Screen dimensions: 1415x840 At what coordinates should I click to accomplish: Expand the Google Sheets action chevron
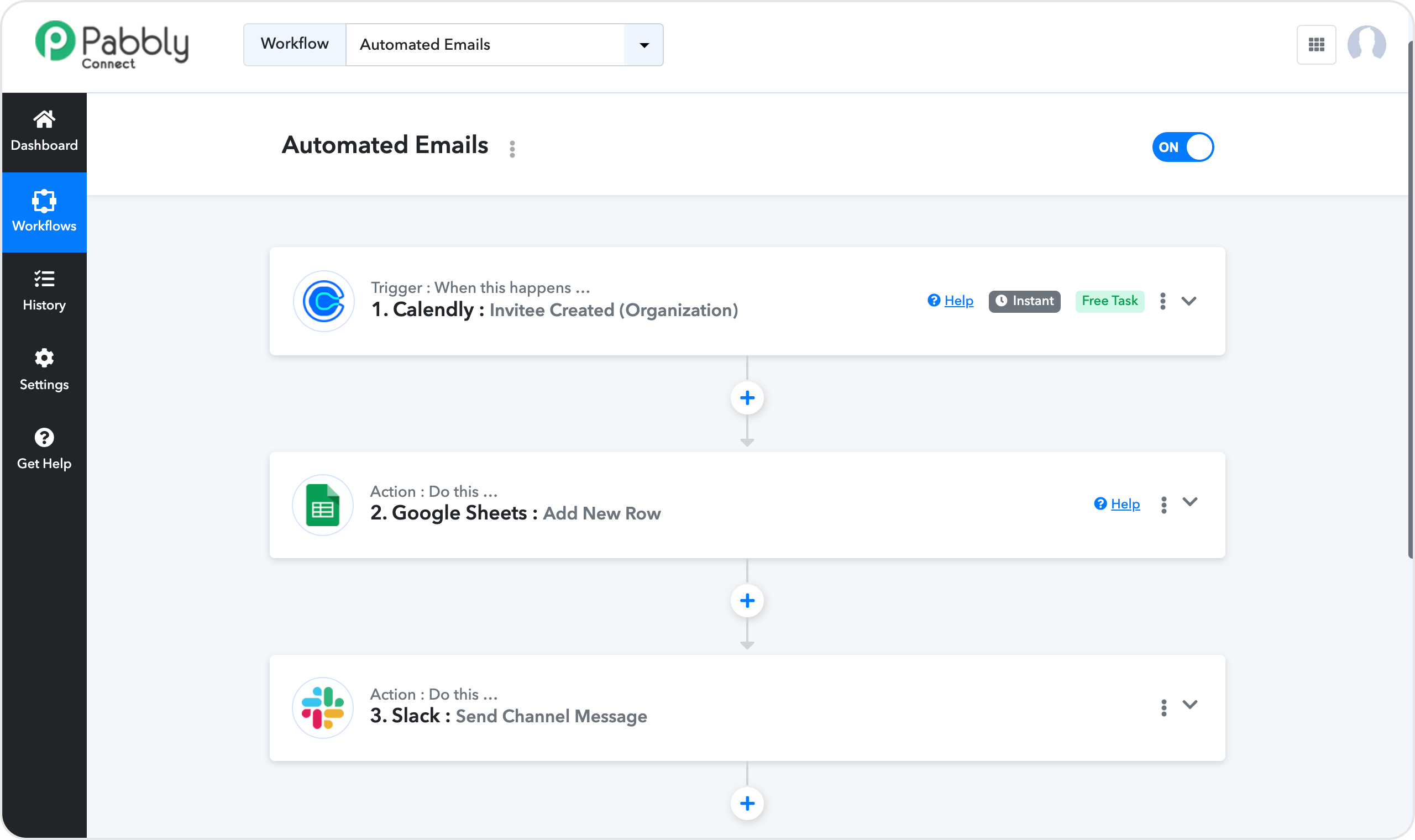[1189, 502]
